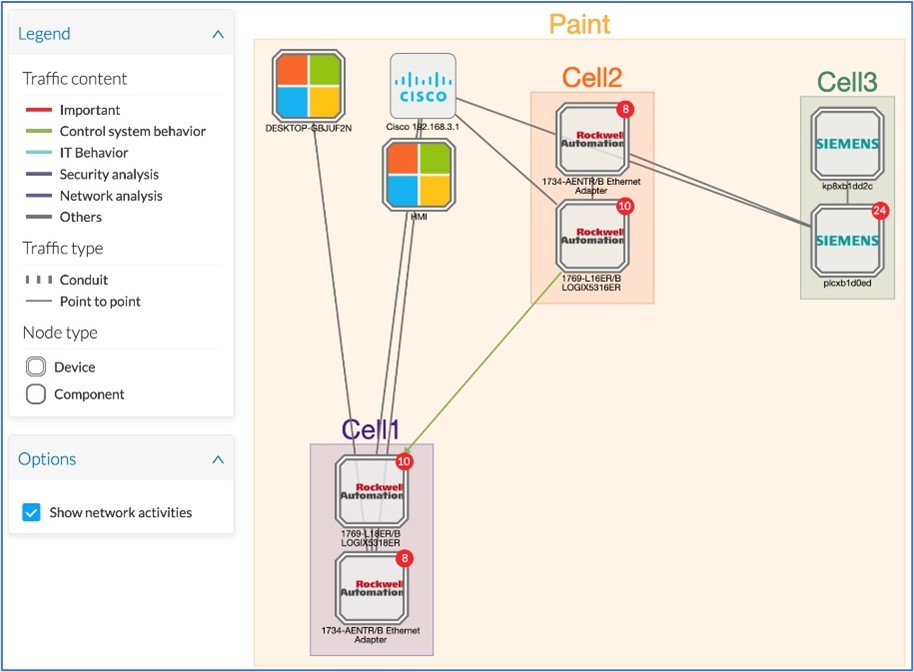Click the Cell1 group title

click(371, 430)
